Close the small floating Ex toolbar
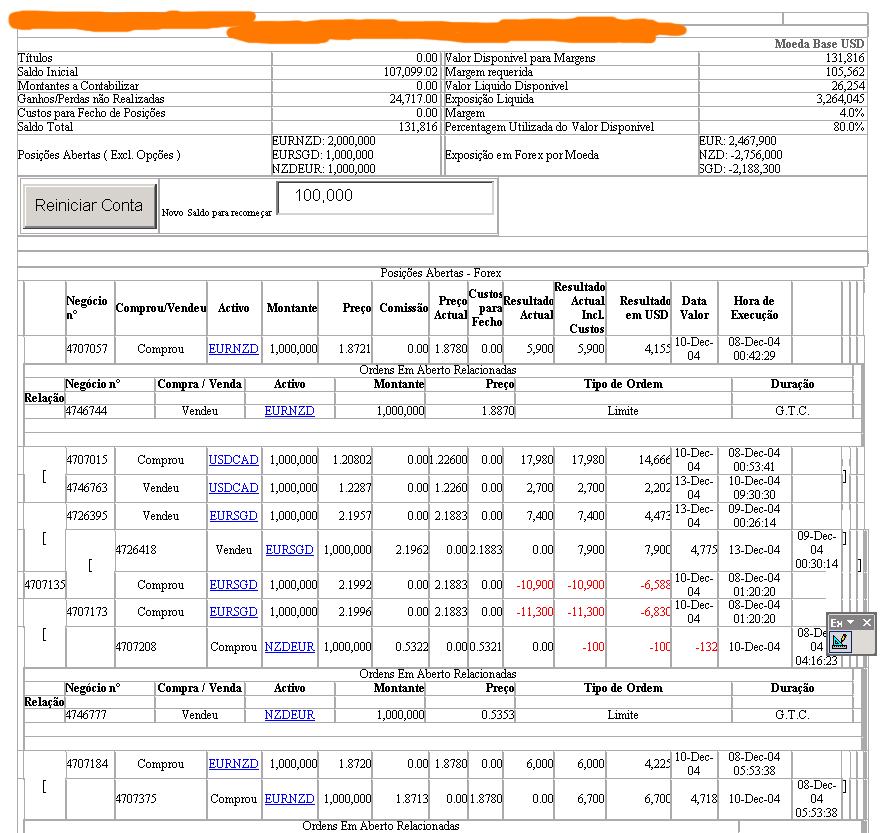Image resolution: width=893 pixels, height=833 pixels. pos(866,622)
